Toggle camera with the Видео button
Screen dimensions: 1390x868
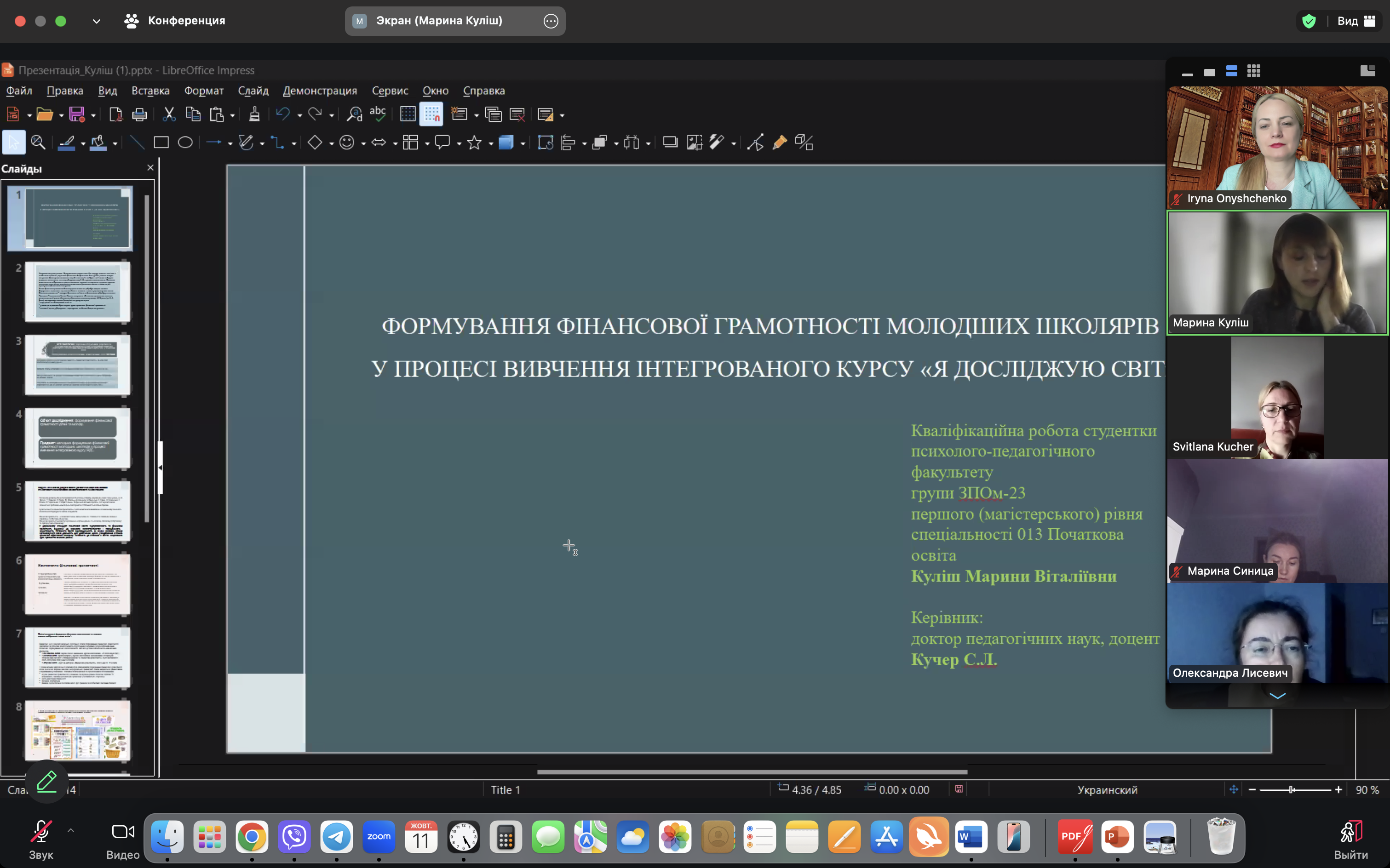[x=123, y=839]
